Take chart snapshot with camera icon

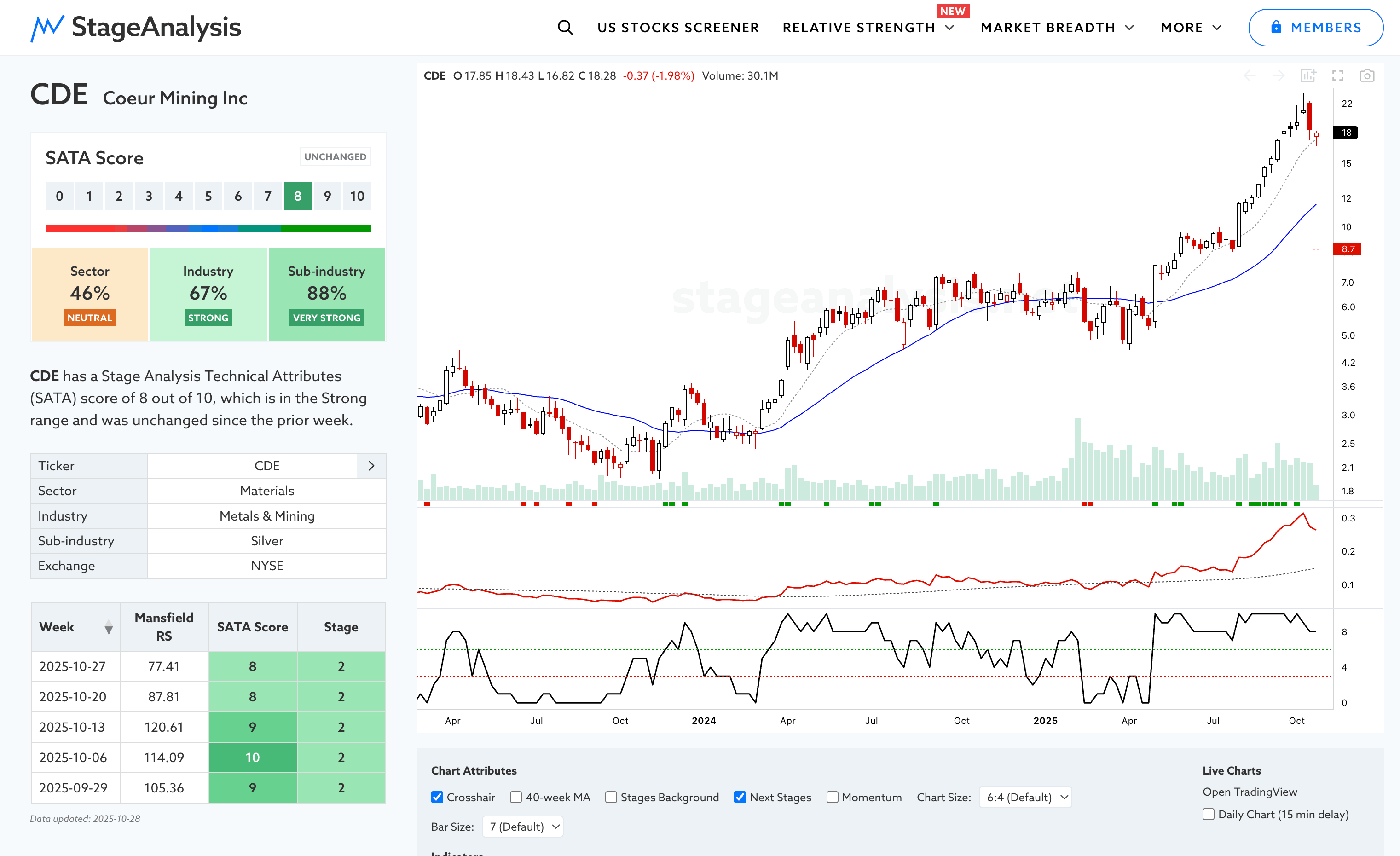click(x=1366, y=75)
